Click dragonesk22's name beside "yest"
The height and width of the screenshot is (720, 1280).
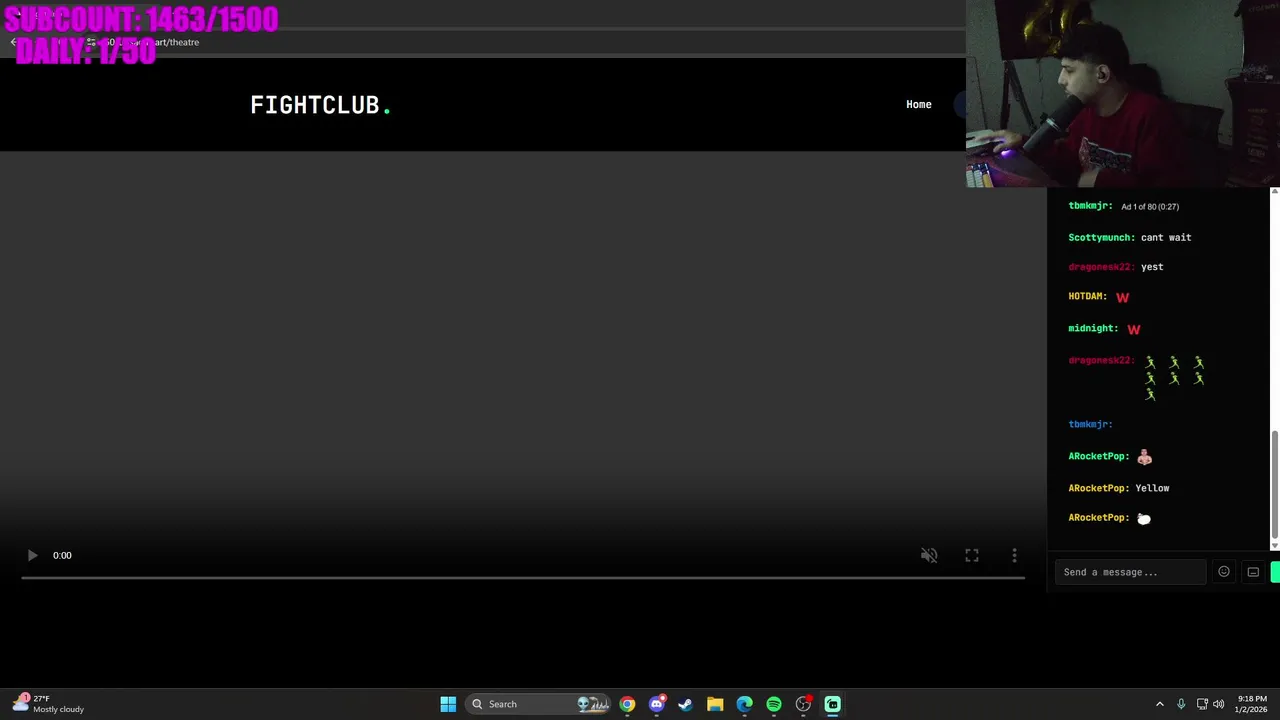1101,267
